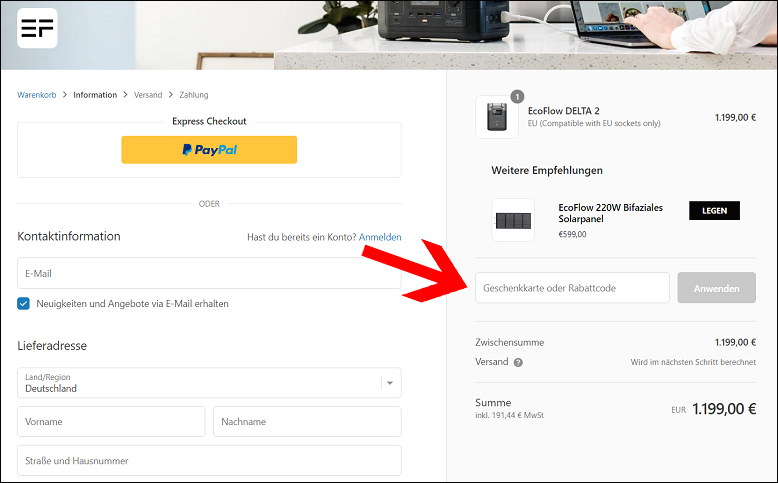
Task: Focus the E-Mail input field
Action: coord(209,273)
